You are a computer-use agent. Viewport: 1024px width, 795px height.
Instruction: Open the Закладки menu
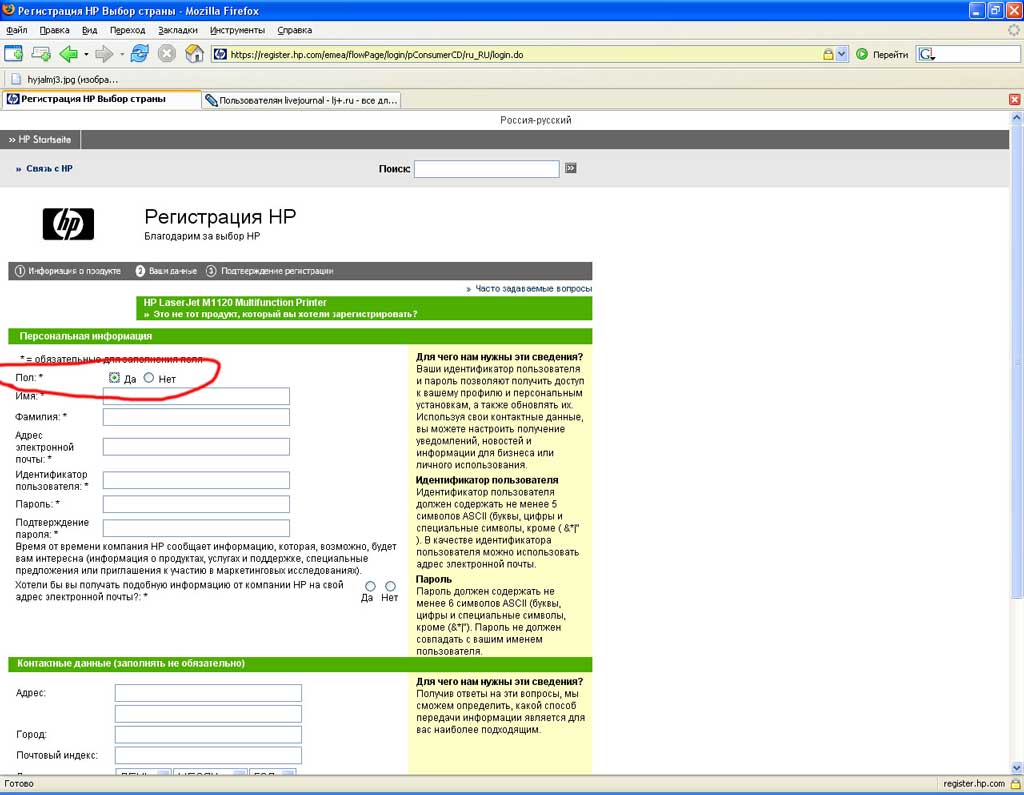click(178, 30)
